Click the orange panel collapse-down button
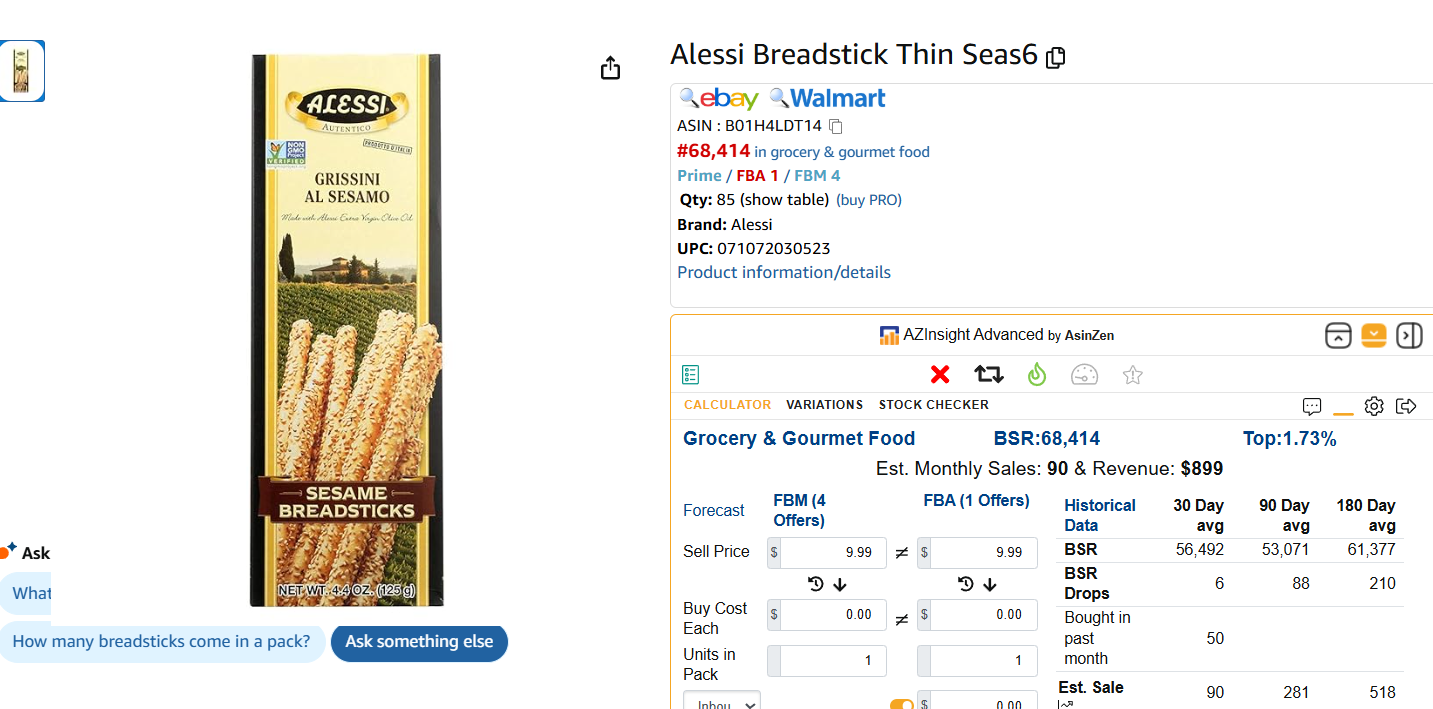 [1374, 335]
